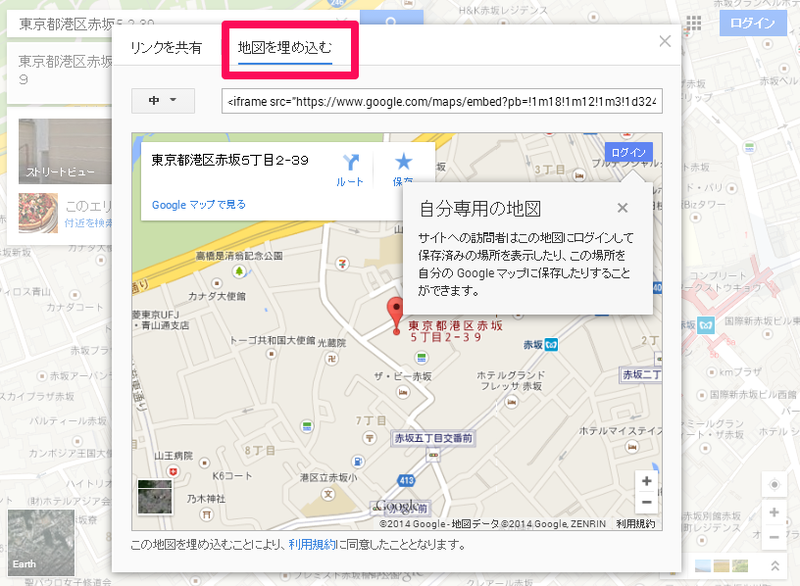Zoom out on embedded map preview
Screen dimensions: 800x586
coord(646,502)
